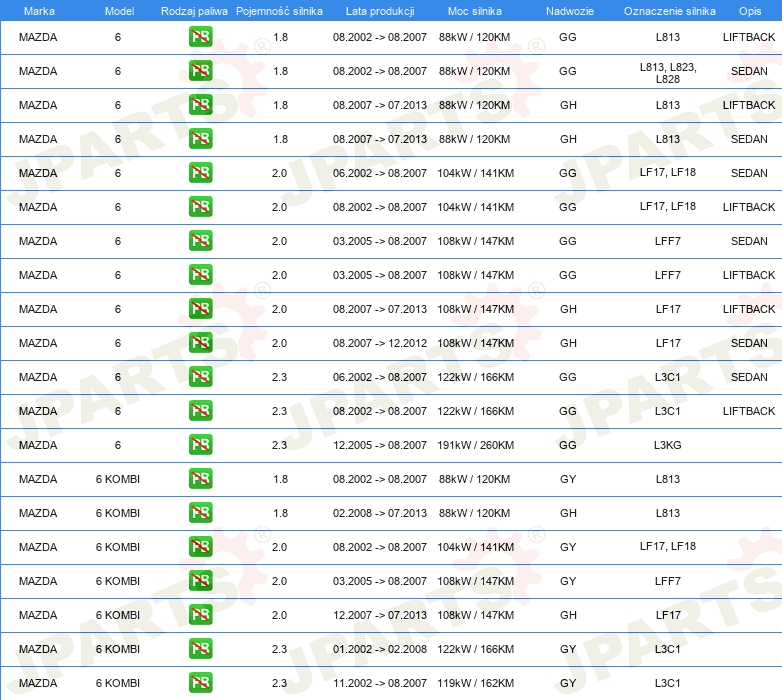The width and height of the screenshot is (782, 700).
Task: Click GH body cell in the 02.2008 KOMBI row
Action: pos(568,513)
